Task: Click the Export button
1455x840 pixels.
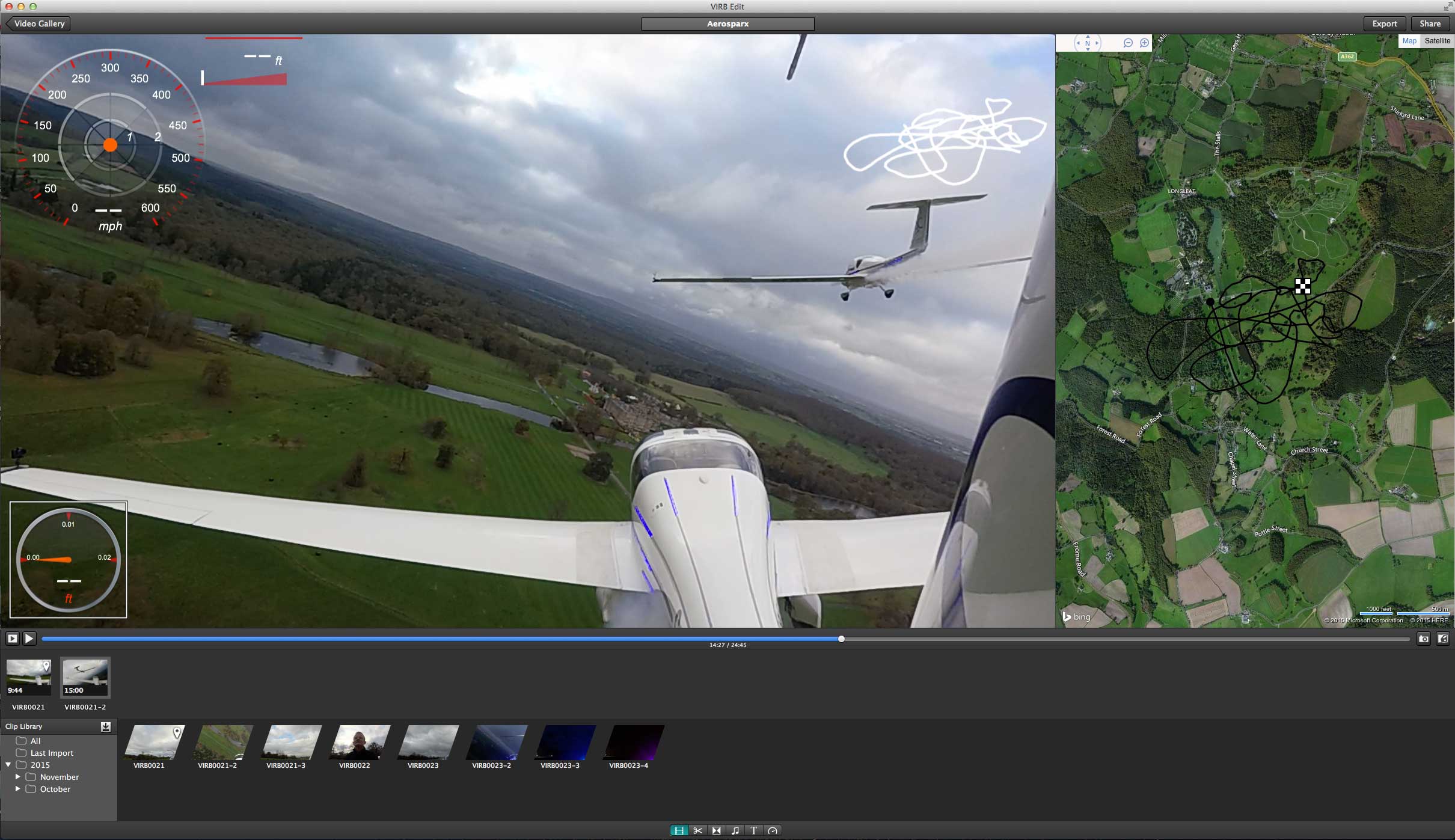Action: click(1383, 23)
